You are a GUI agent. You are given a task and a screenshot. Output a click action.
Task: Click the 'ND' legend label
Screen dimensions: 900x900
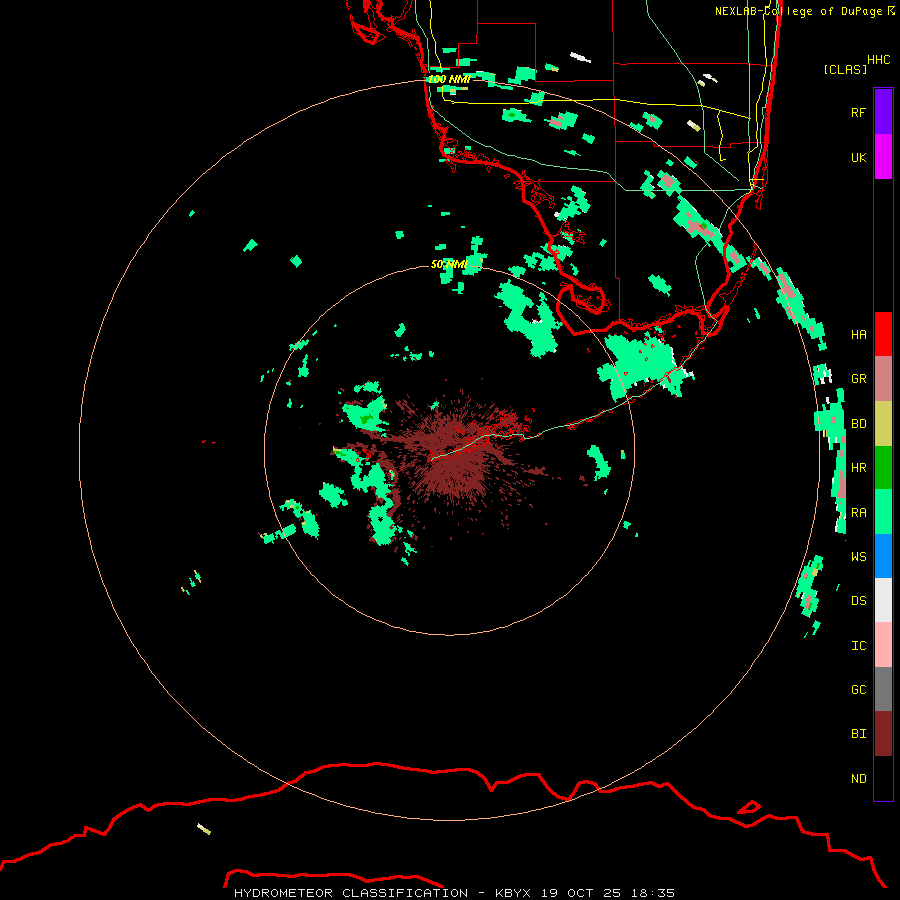tap(859, 779)
